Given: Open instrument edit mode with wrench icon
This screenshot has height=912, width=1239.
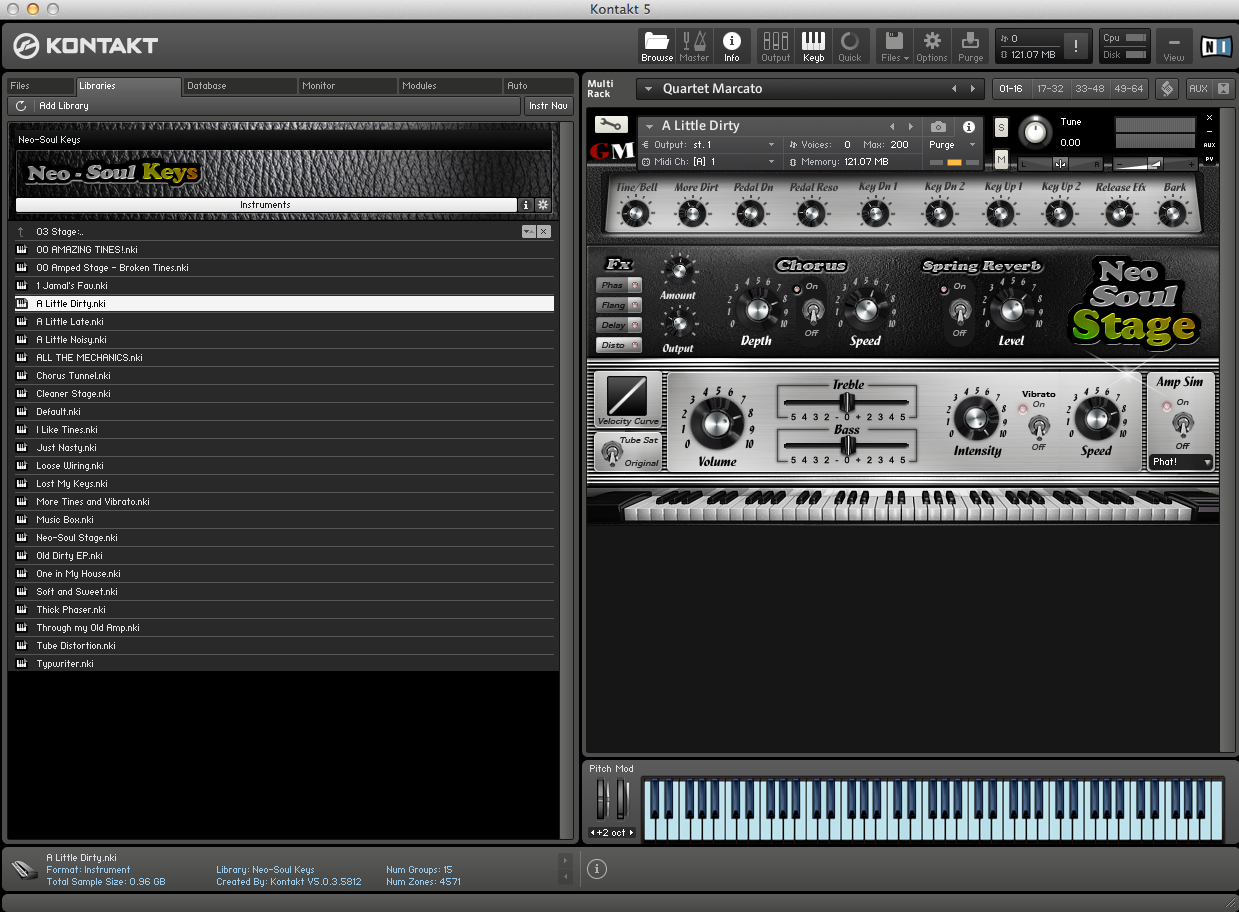Looking at the screenshot, I should point(610,125).
